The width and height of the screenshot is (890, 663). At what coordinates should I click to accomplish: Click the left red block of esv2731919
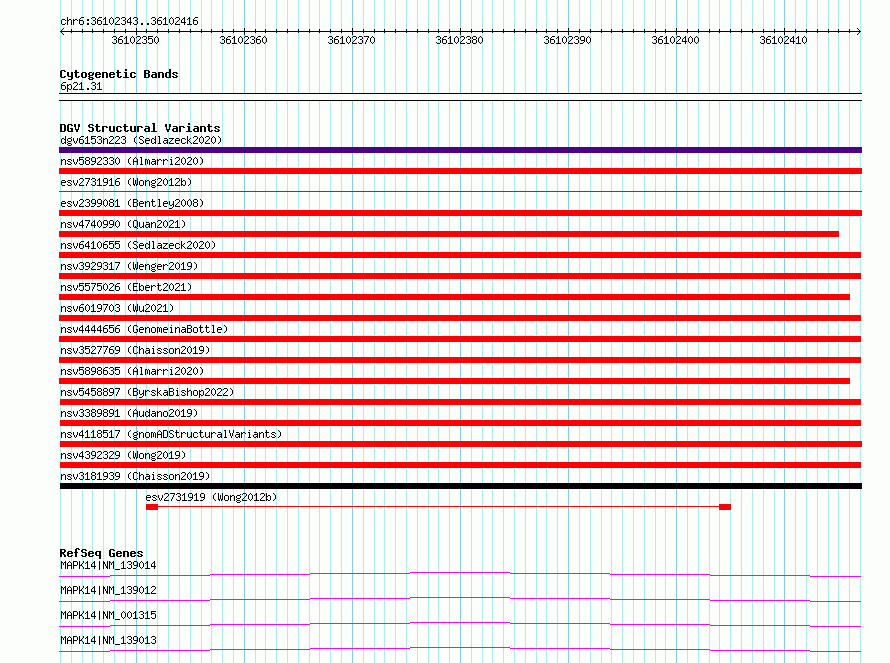point(152,507)
